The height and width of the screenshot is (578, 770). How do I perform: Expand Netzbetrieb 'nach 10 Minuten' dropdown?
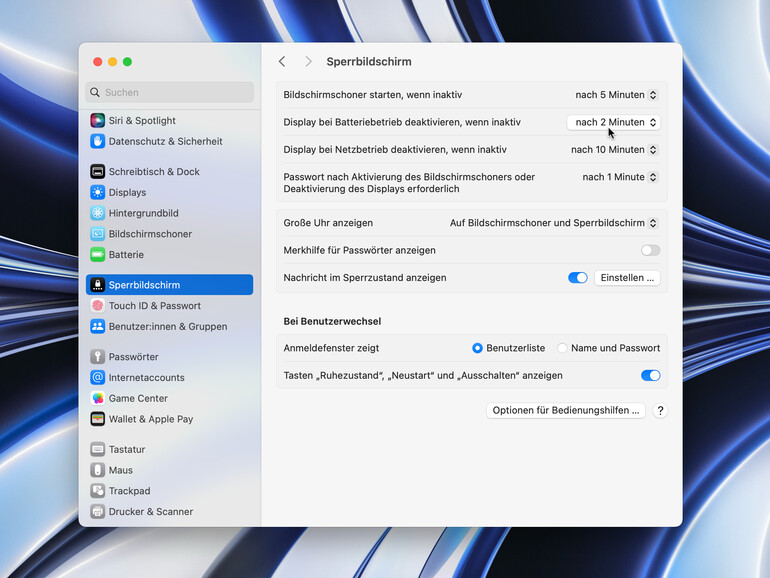pos(614,149)
